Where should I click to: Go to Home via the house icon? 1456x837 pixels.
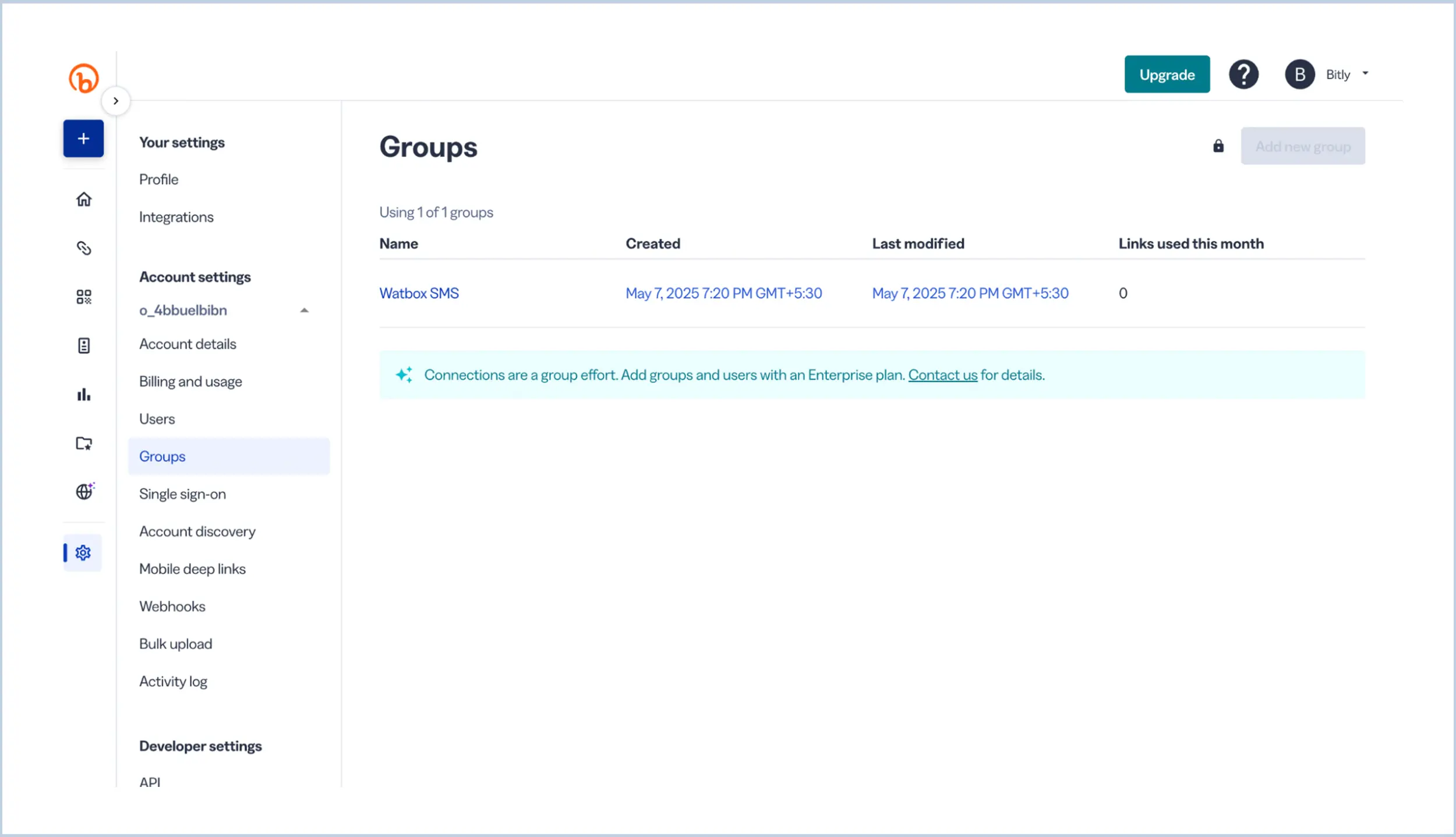[84, 199]
